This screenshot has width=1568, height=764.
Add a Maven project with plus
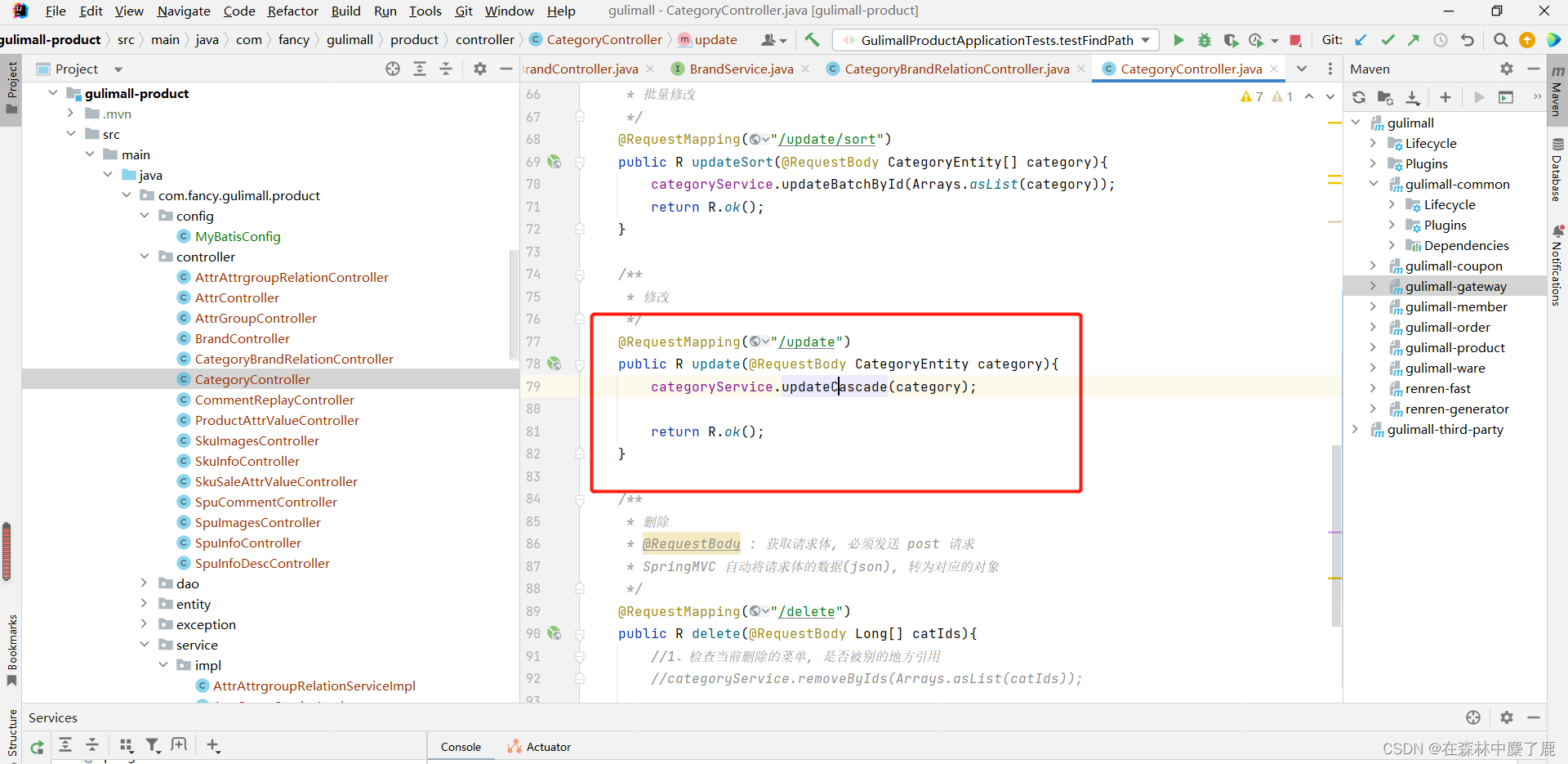pos(1445,97)
